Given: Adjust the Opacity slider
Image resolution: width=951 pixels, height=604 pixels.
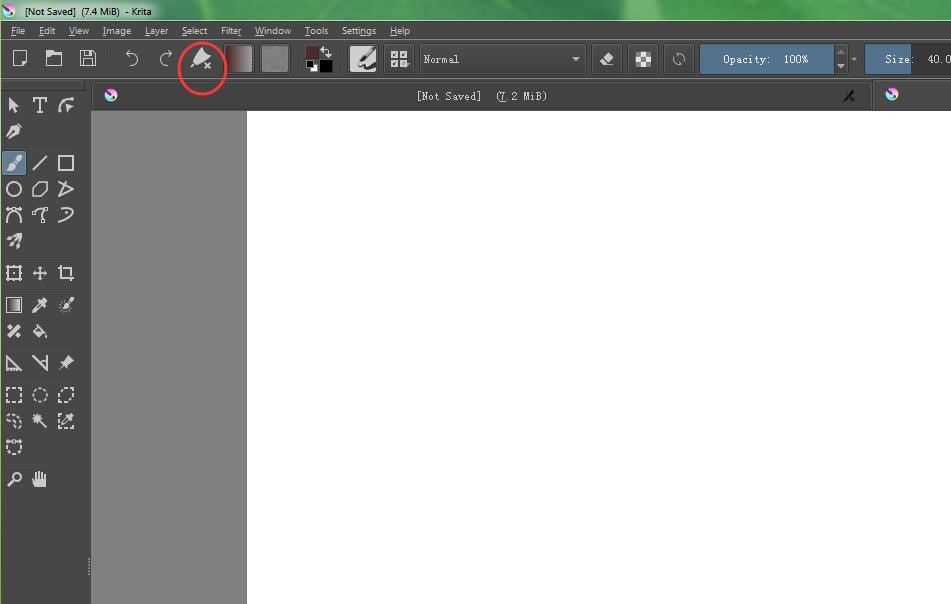Looking at the screenshot, I should click(766, 59).
